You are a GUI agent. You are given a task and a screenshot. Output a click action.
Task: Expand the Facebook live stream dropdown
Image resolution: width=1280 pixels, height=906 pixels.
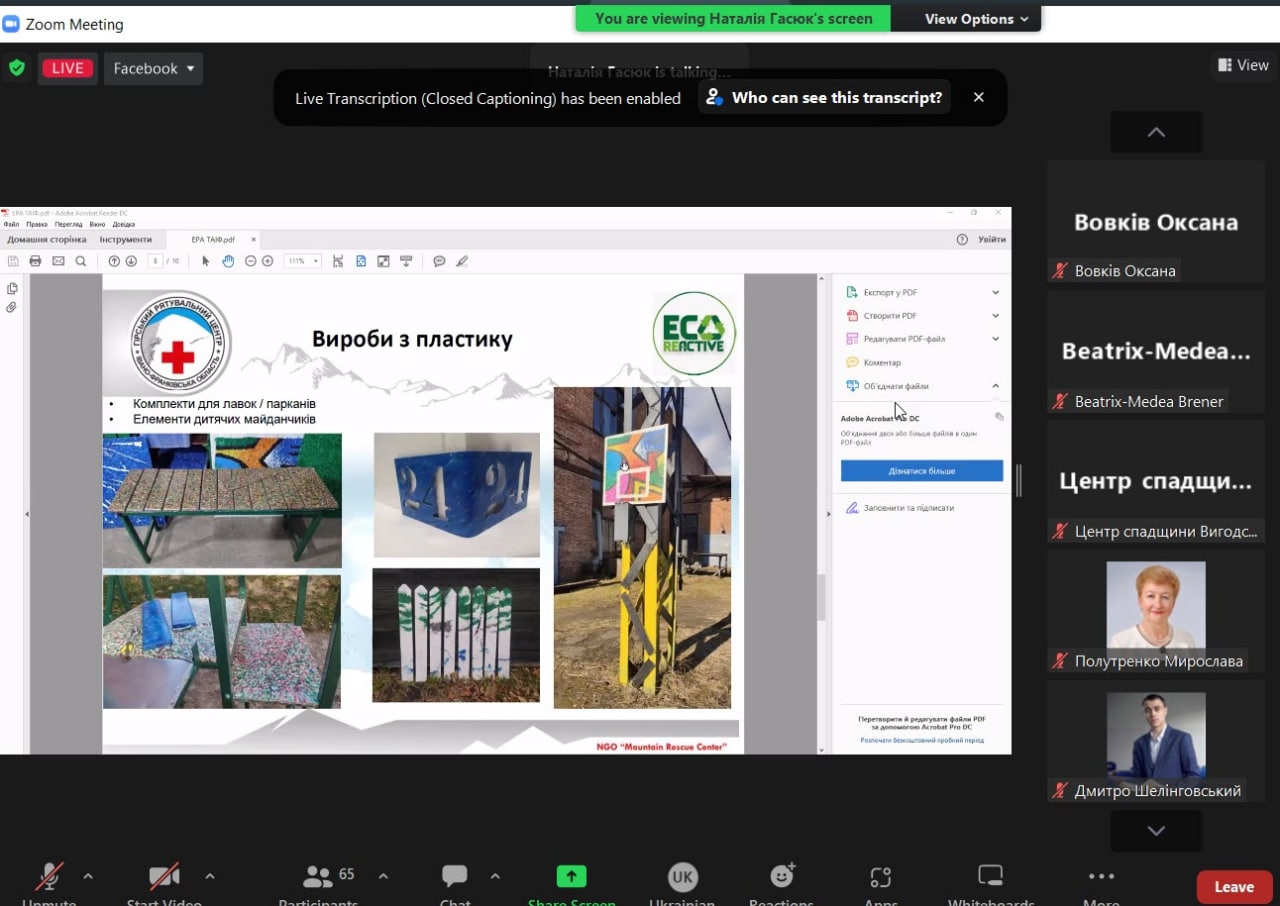click(x=154, y=68)
